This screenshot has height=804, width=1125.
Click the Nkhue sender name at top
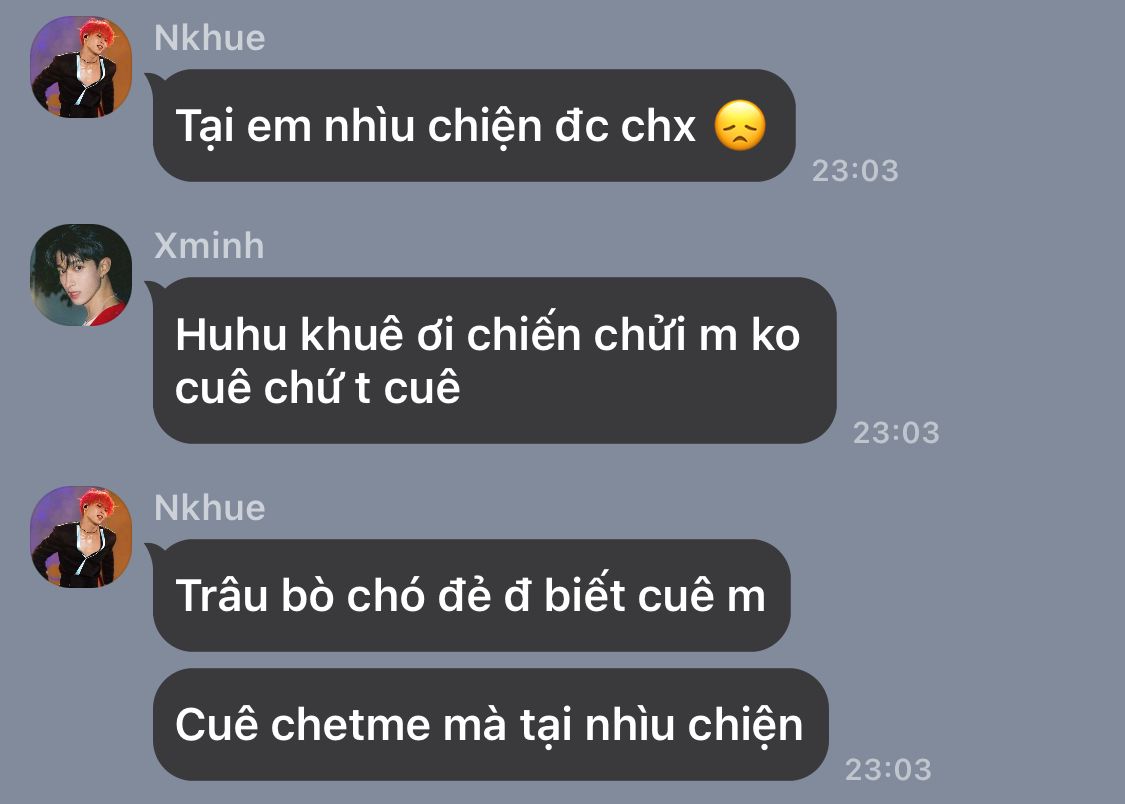pos(210,38)
